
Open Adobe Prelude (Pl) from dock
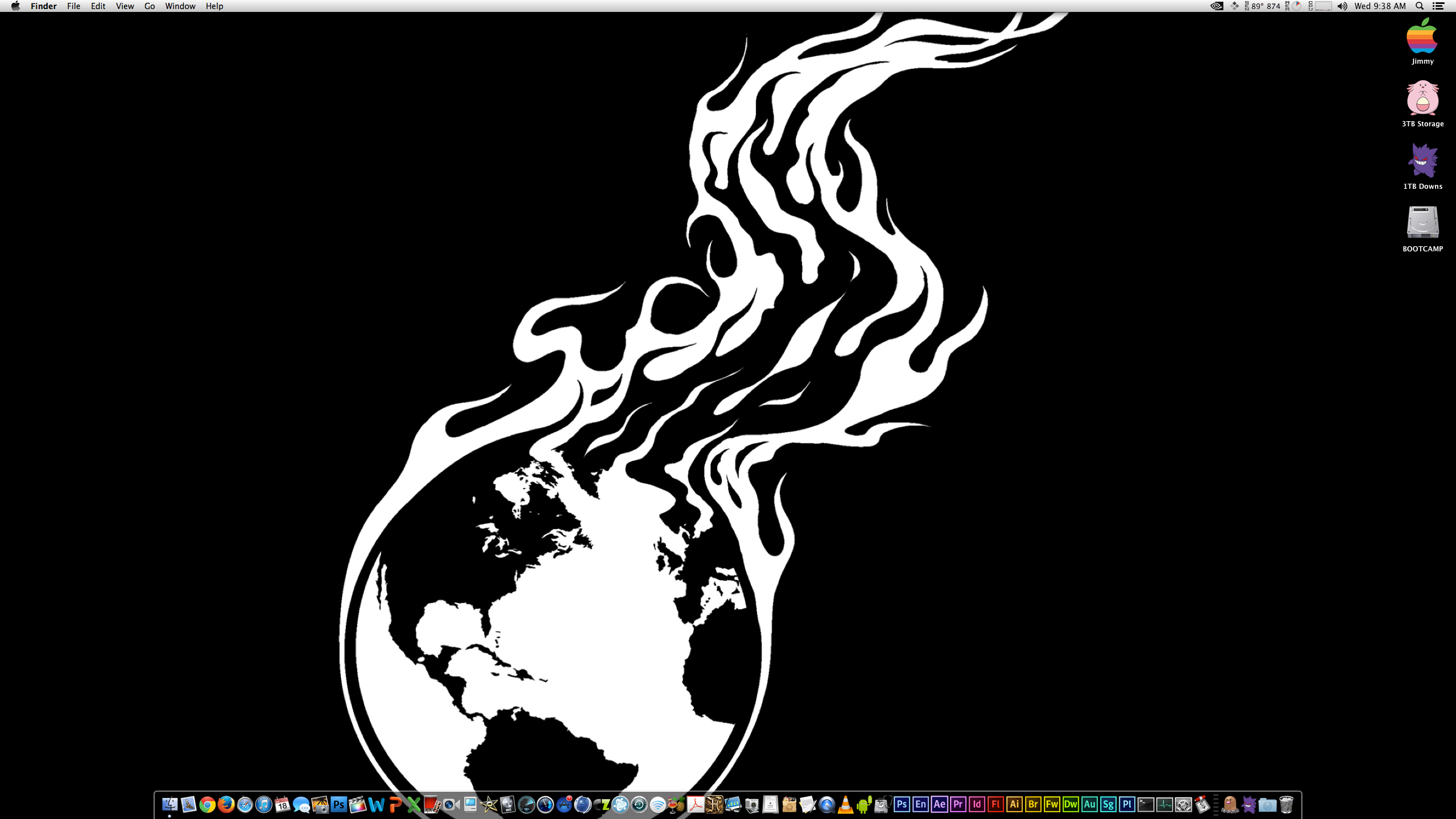click(x=1127, y=804)
